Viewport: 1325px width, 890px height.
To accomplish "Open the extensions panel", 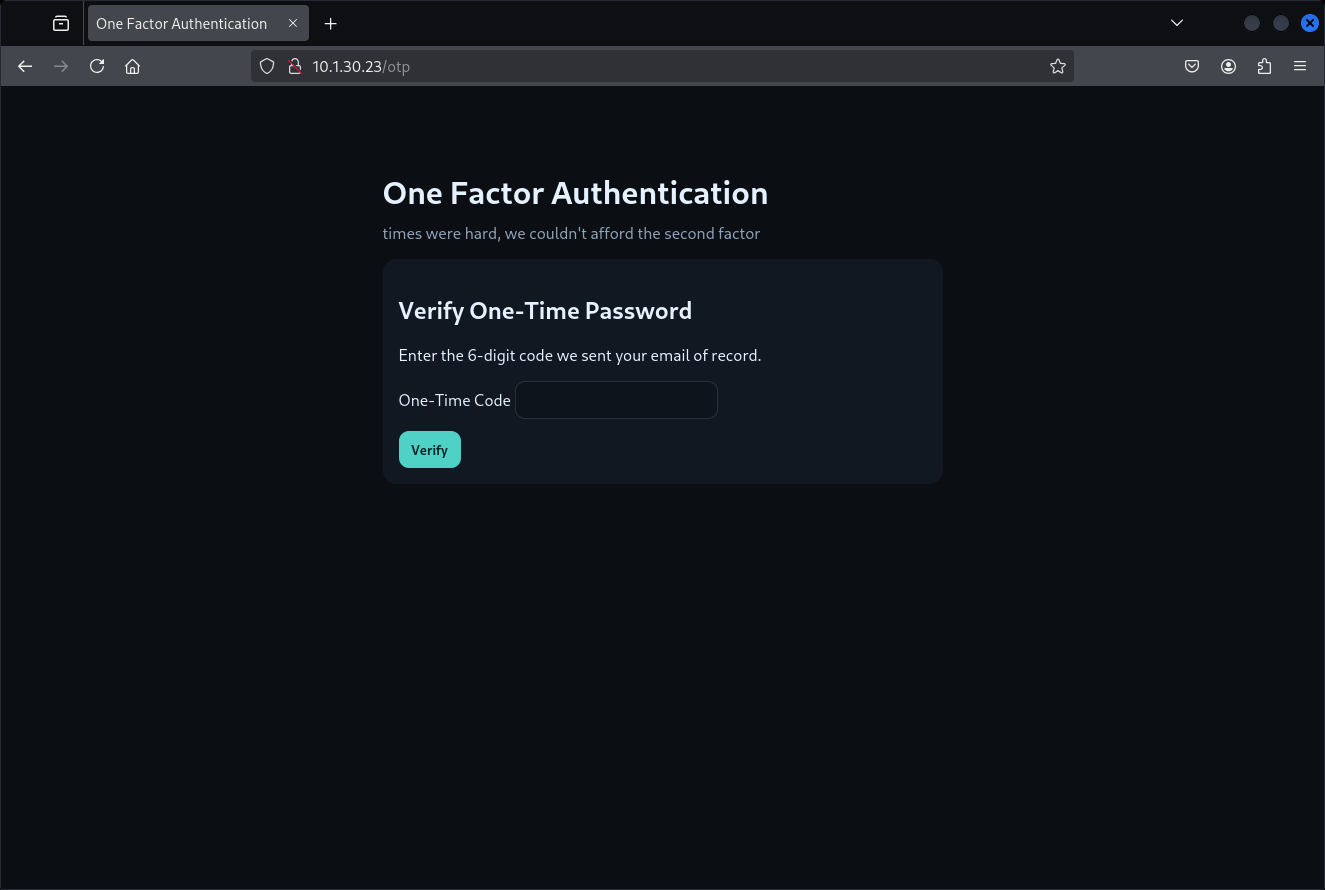I will click(x=1264, y=66).
